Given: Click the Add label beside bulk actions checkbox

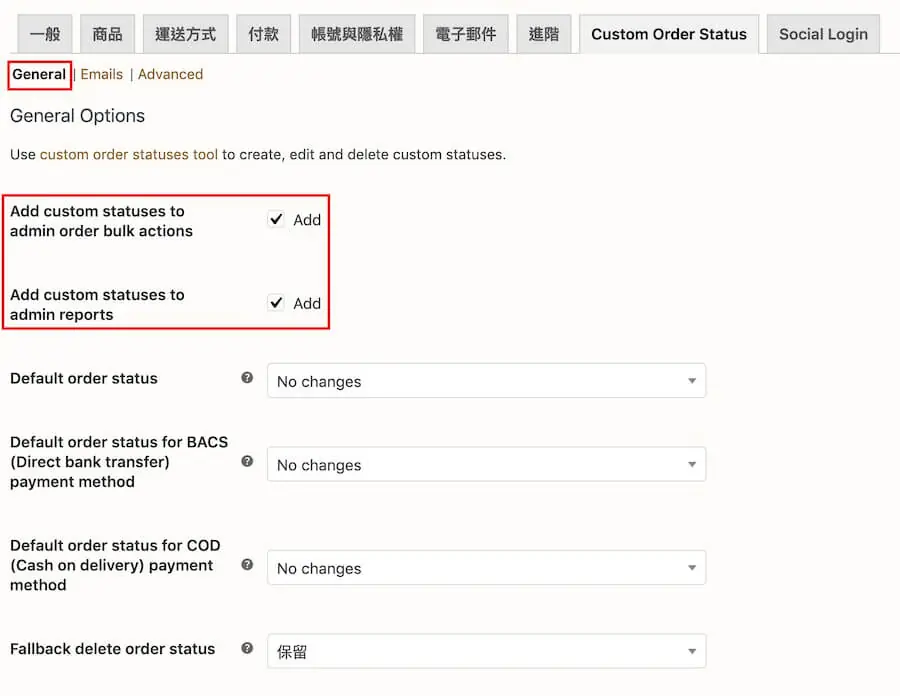Looking at the screenshot, I should (x=307, y=220).
